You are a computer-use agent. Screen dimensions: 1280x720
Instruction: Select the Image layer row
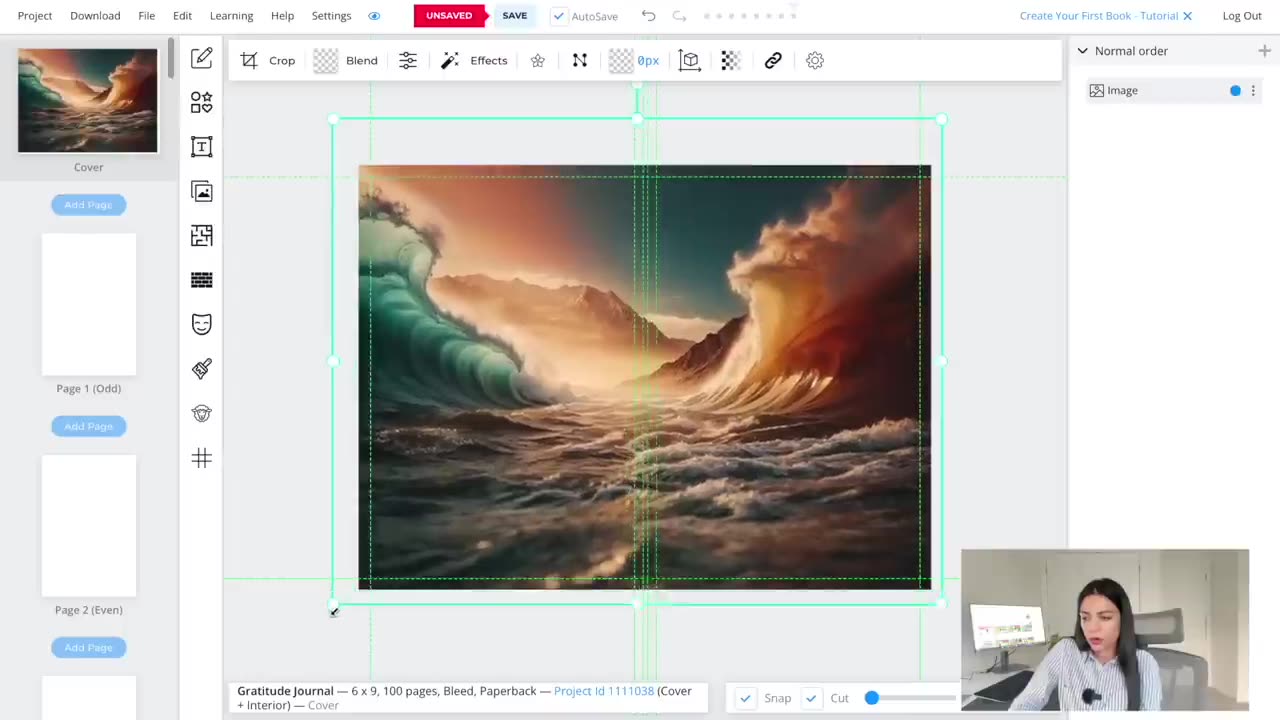point(1173,90)
